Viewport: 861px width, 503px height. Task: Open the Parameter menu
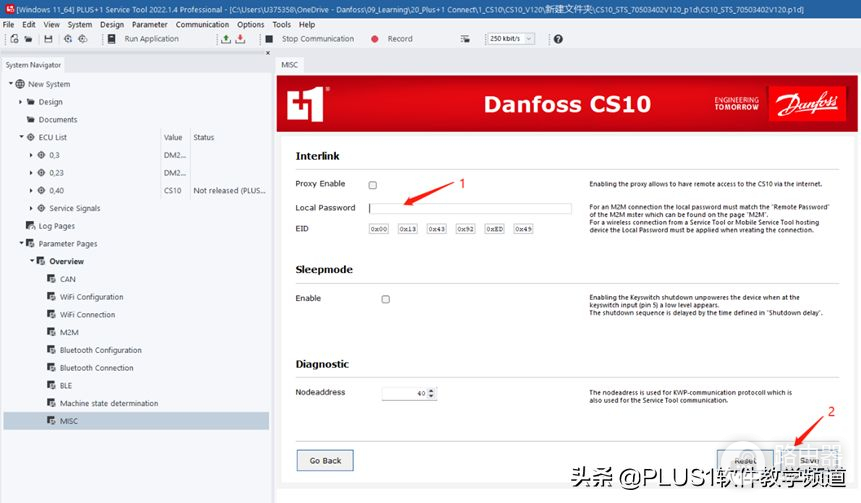(x=149, y=24)
